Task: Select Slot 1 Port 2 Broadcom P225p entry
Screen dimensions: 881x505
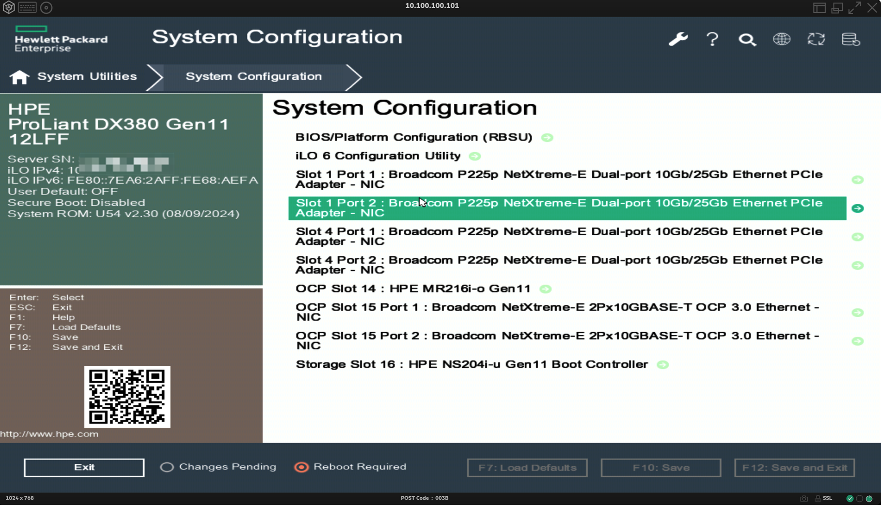Action: 567,208
